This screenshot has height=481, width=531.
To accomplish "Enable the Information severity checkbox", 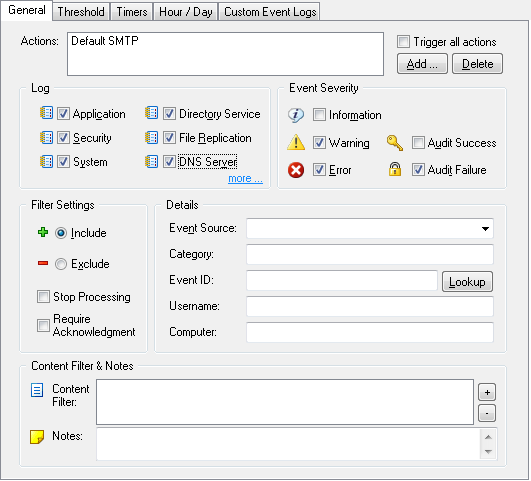I will 319,114.
